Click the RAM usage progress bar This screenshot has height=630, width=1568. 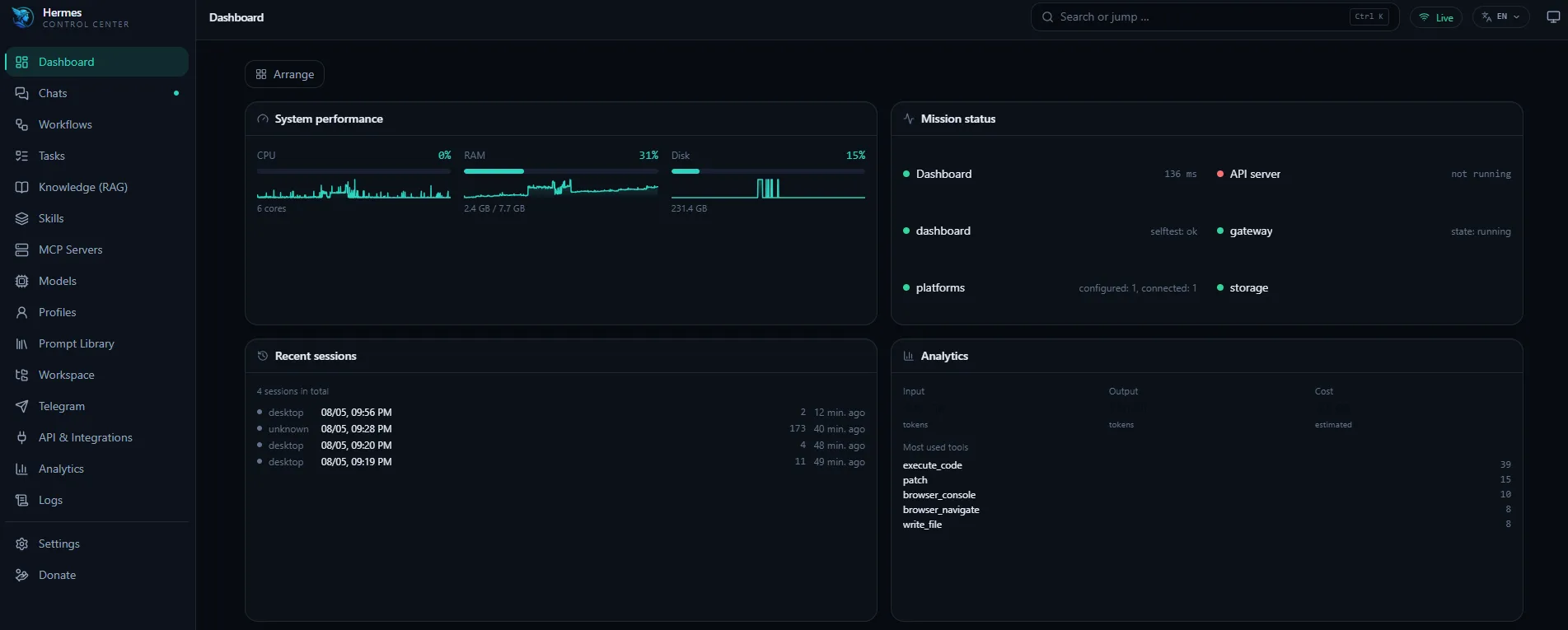click(561, 171)
